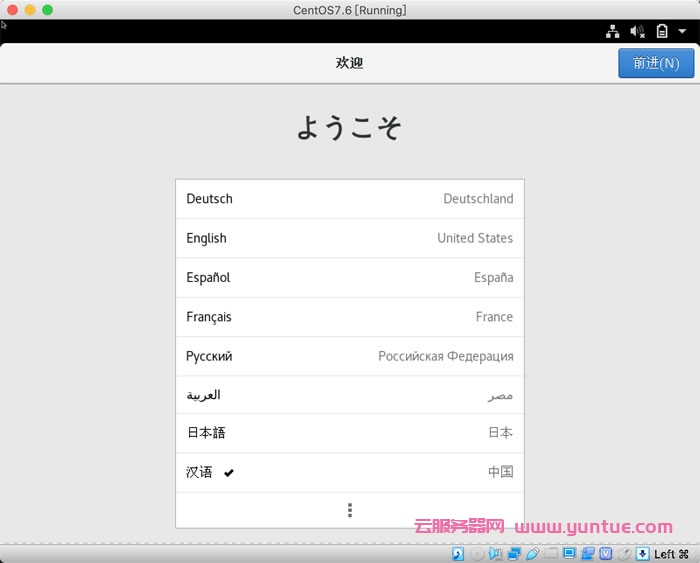Select Deutsch language option

349,199
